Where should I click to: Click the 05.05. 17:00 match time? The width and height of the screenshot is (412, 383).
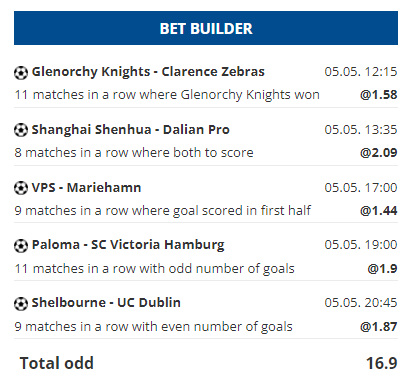click(x=361, y=188)
